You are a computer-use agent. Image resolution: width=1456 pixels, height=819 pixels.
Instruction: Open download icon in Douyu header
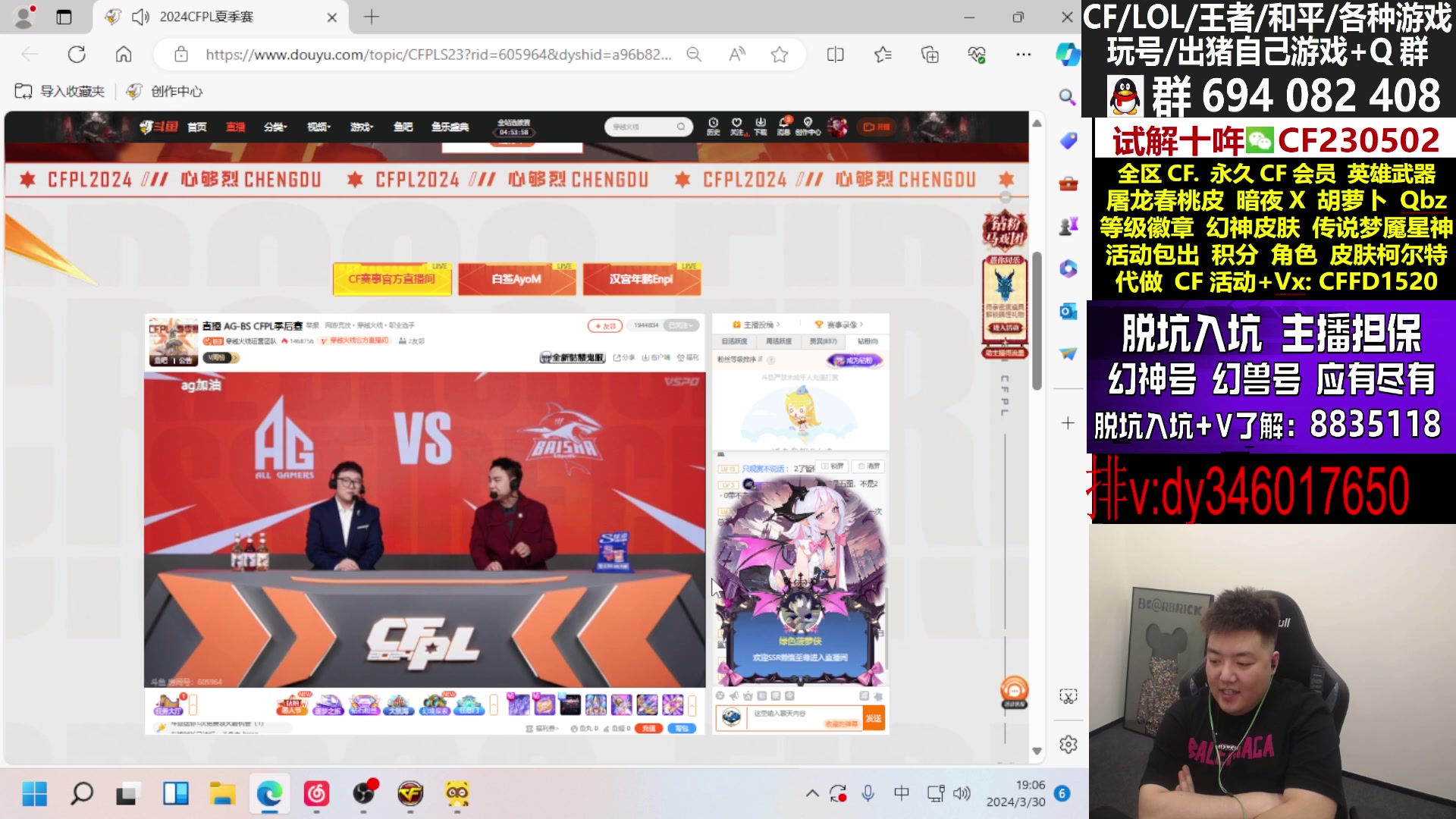(760, 127)
